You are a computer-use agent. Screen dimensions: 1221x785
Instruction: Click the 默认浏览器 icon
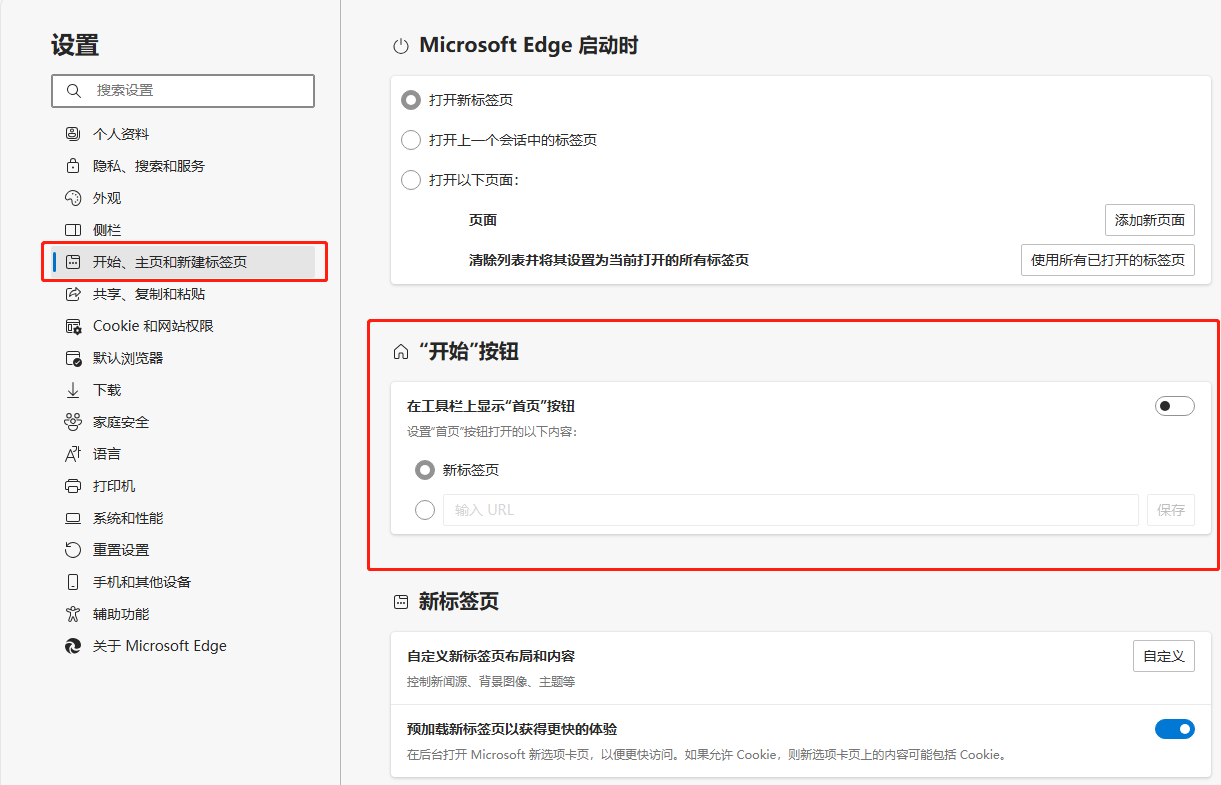[x=73, y=357]
